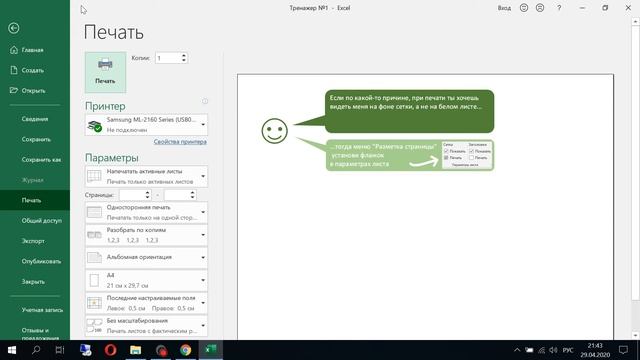Click the first Страницы page field

(x=131, y=195)
